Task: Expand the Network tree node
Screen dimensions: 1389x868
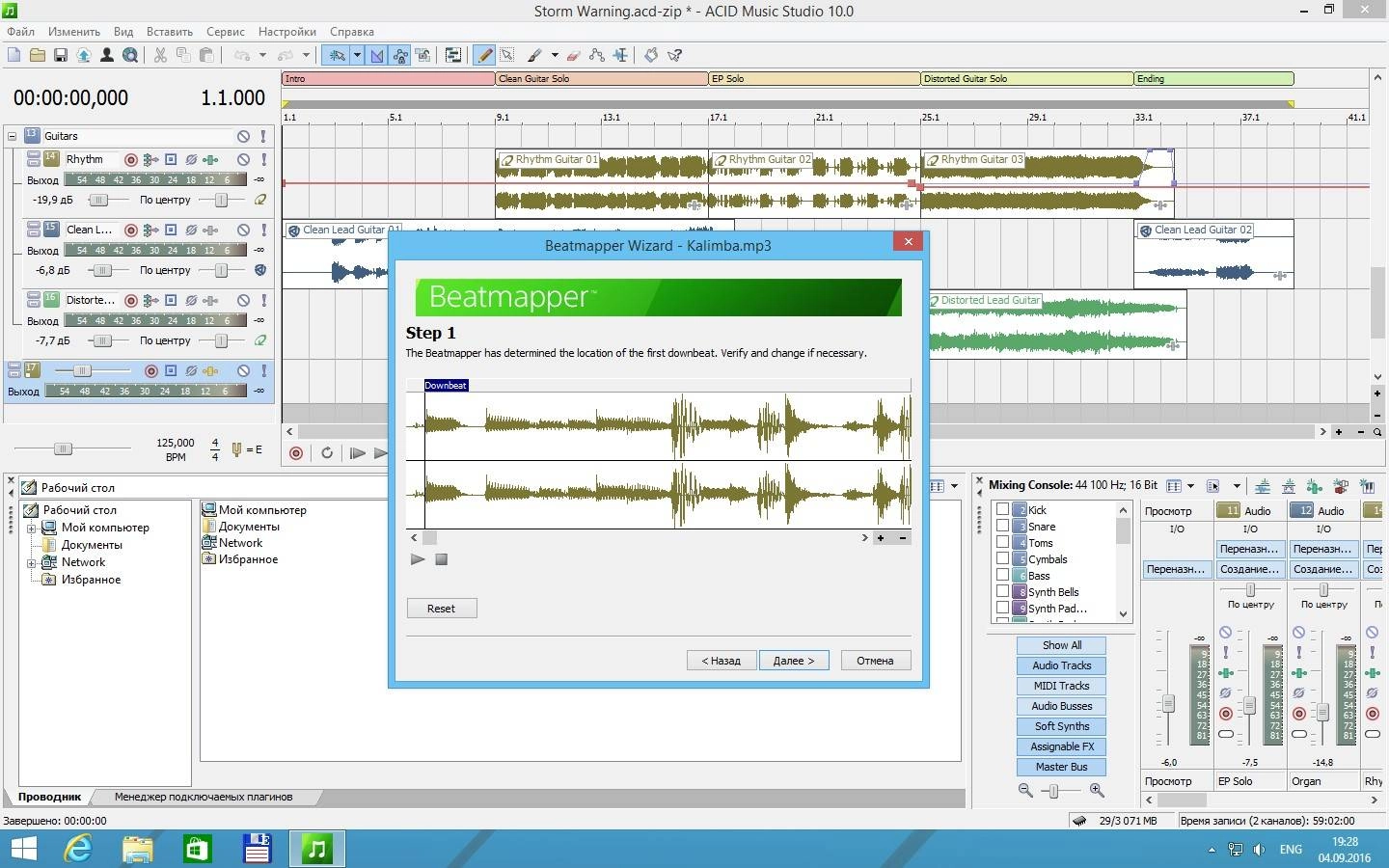Action: click(x=31, y=562)
